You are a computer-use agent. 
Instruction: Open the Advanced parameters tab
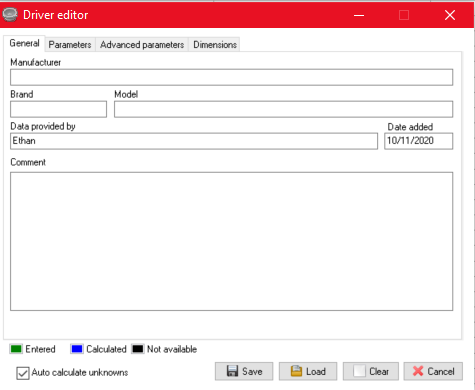click(x=142, y=45)
